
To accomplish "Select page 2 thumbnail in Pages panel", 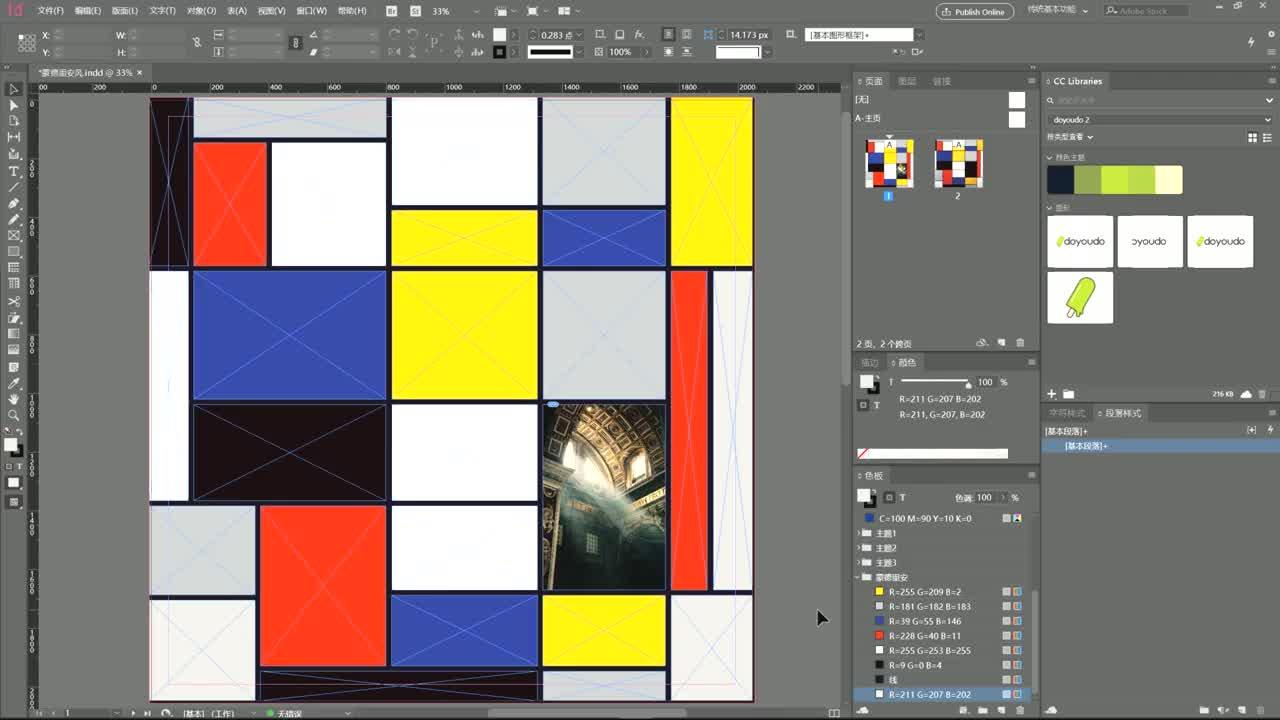I will (x=958, y=163).
